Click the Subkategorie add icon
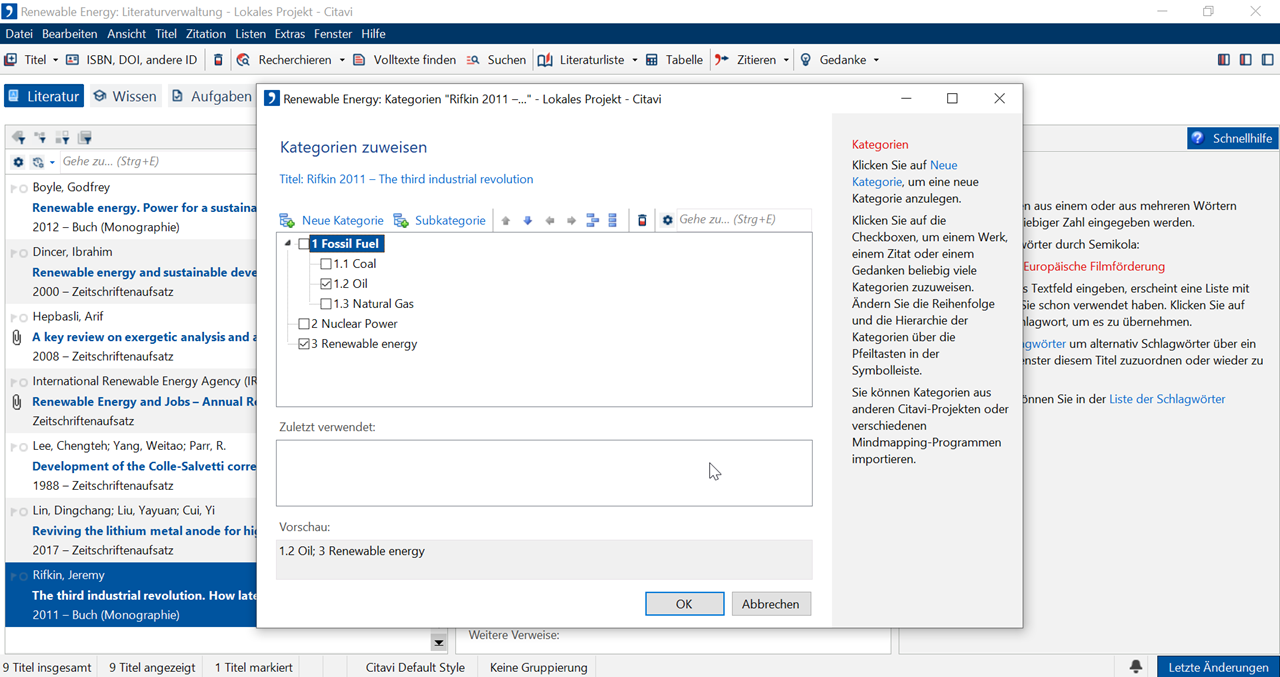This screenshot has width=1280, height=677. coord(401,220)
